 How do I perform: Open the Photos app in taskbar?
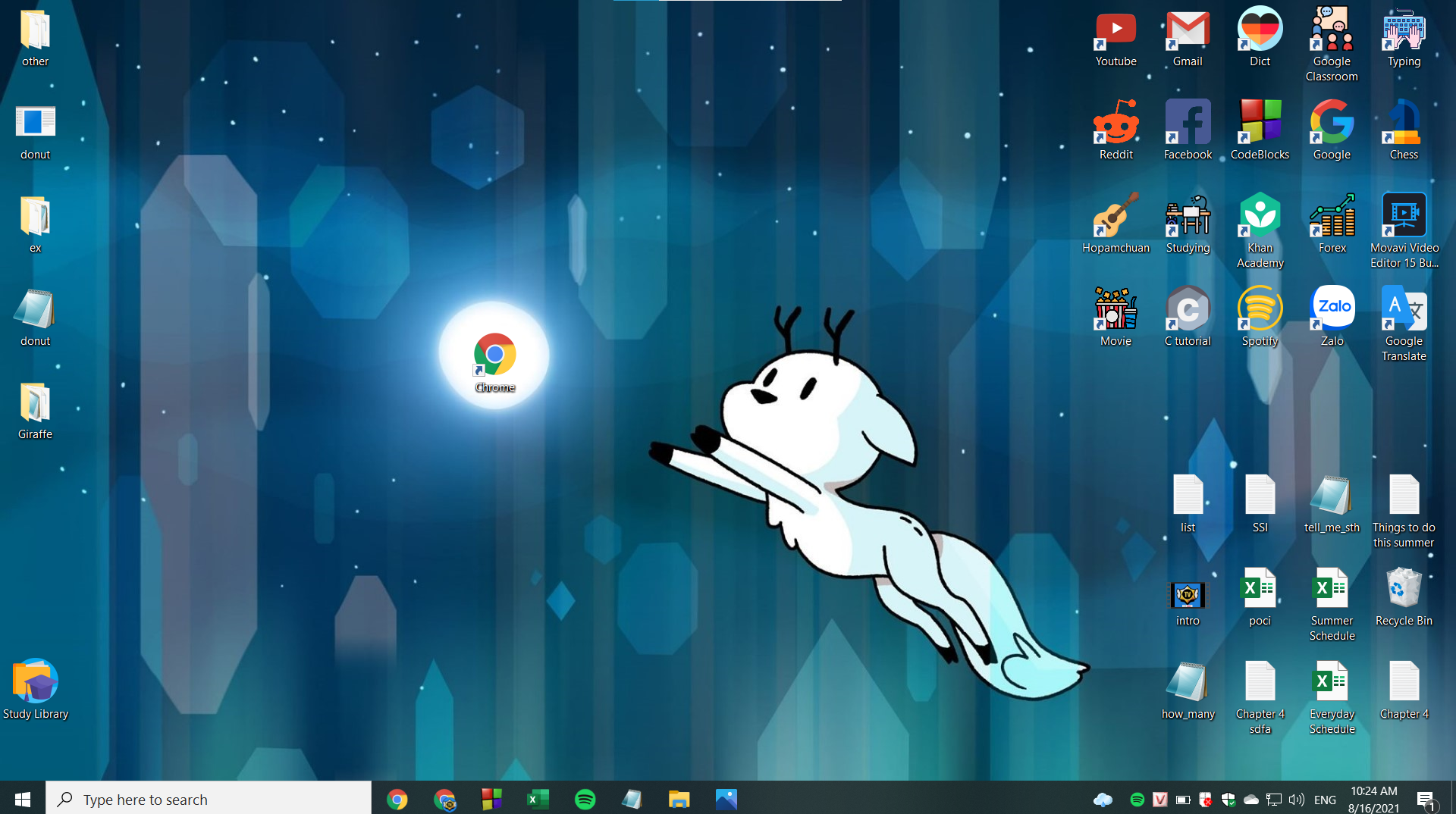coord(726,799)
